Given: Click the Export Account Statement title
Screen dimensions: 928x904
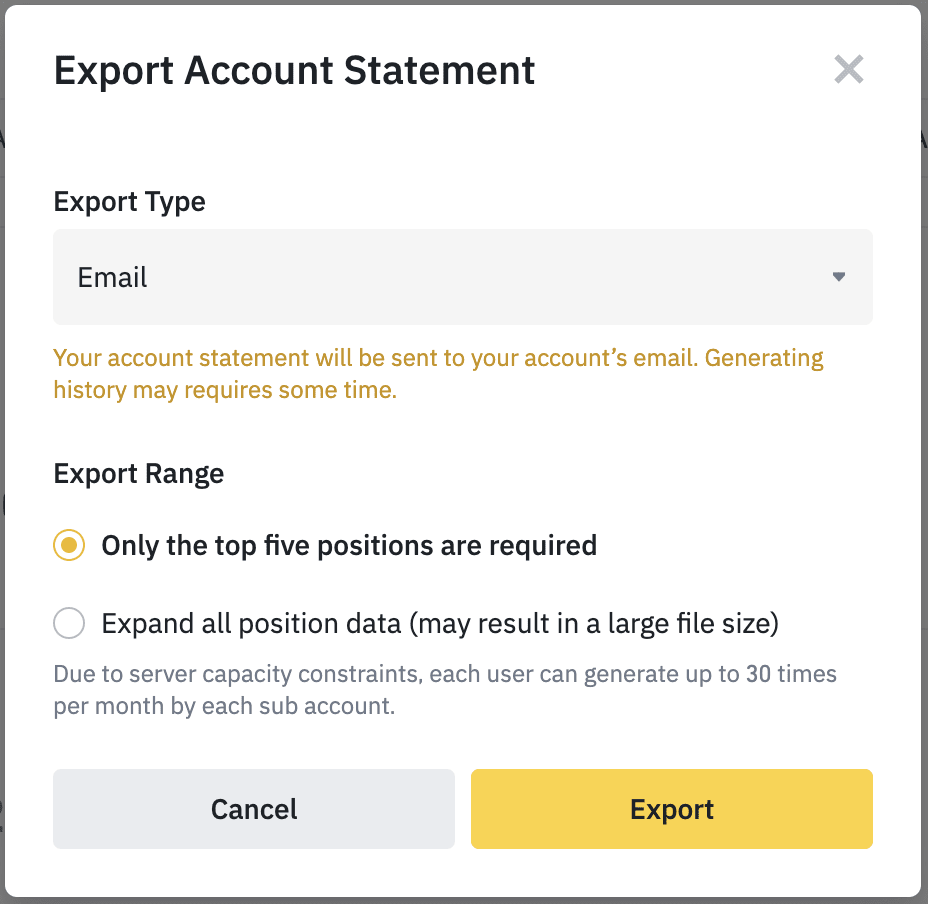Looking at the screenshot, I should pos(294,71).
